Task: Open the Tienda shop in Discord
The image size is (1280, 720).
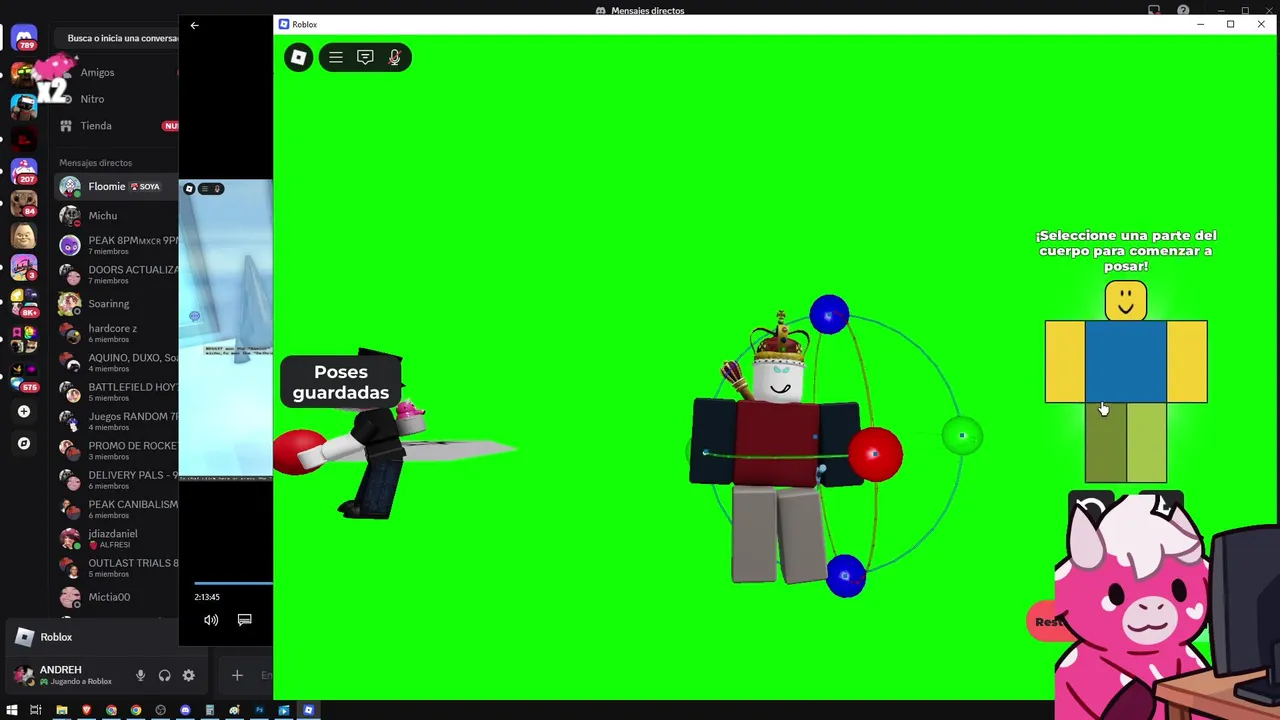Action: click(x=118, y=126)
